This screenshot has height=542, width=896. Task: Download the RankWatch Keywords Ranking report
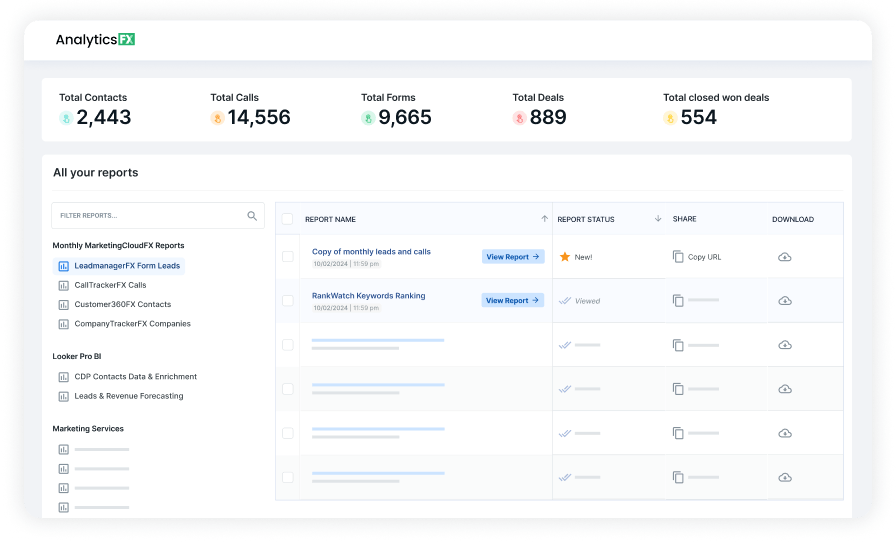(x=785, y=300)
